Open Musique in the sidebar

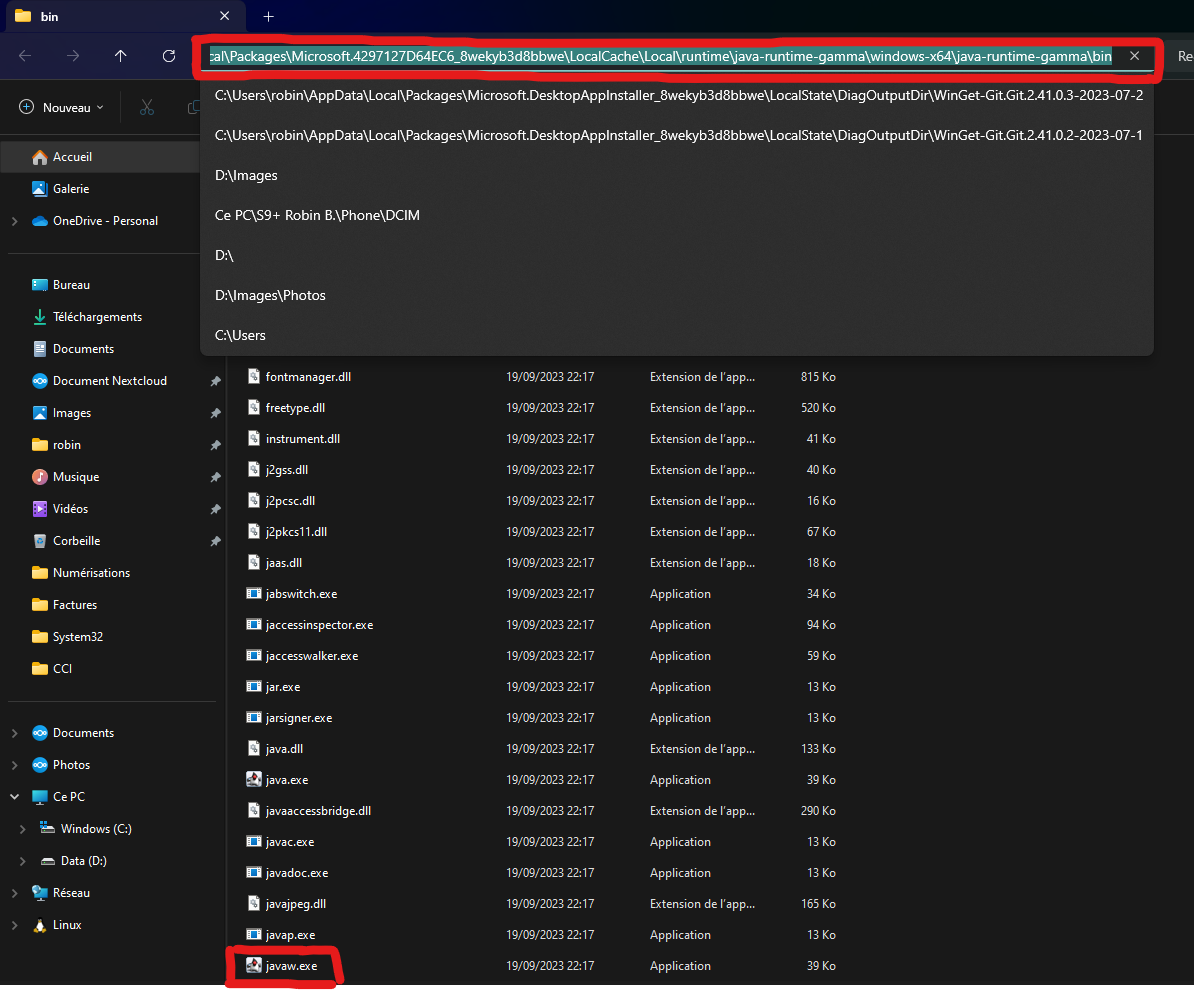coord(75,477)
